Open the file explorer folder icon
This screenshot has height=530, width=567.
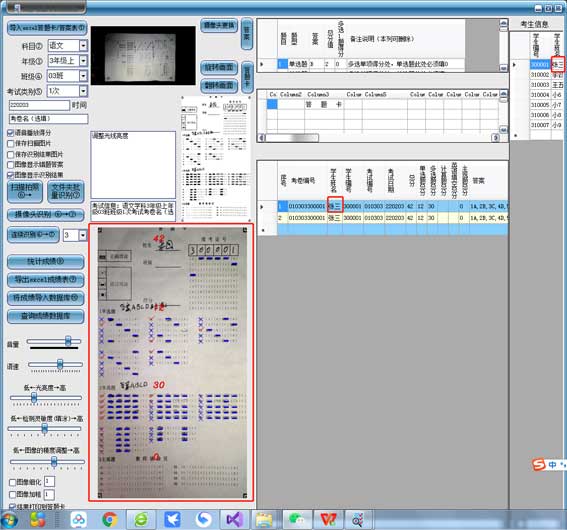264,520
